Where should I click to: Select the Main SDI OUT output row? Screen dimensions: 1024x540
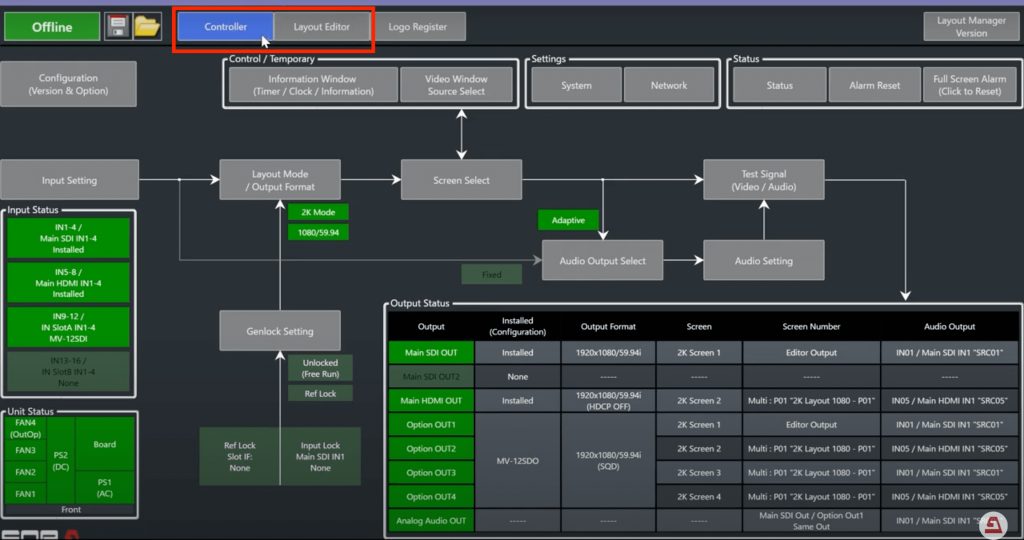tap(431, 353)
